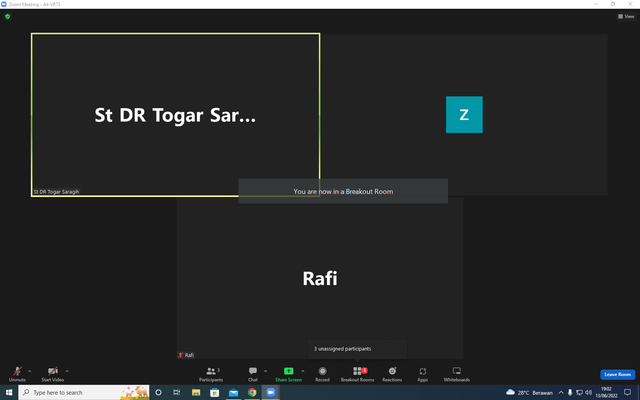Minimize the Zoom Meeting window
640x400 pixels.
[x=596, y=4]
